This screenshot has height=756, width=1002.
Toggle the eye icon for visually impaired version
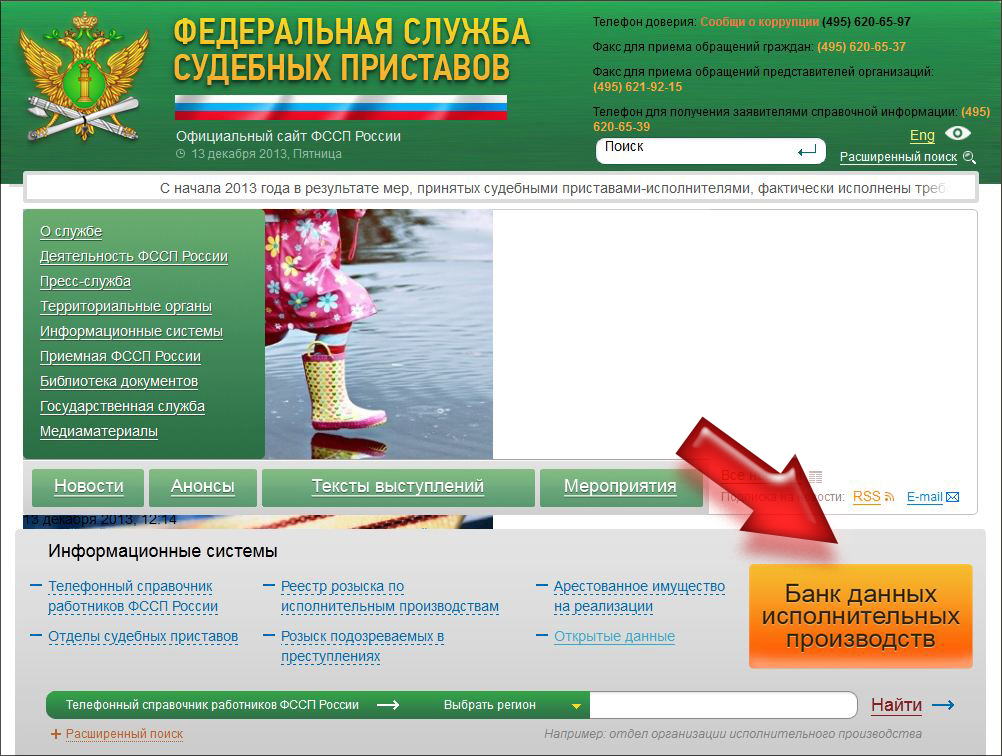958,134
